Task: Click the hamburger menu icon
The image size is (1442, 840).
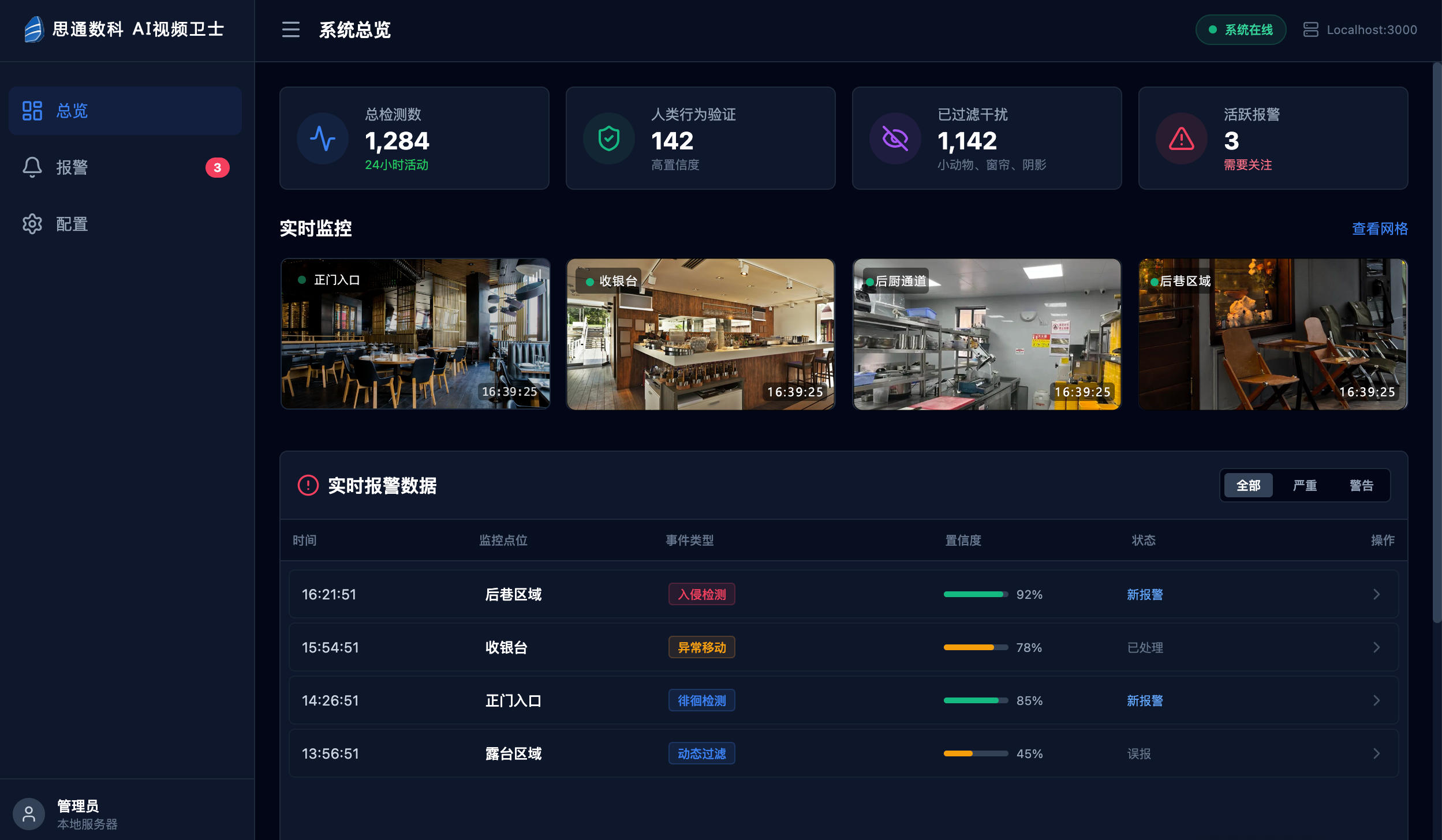Action: click(x=290, y=29)
